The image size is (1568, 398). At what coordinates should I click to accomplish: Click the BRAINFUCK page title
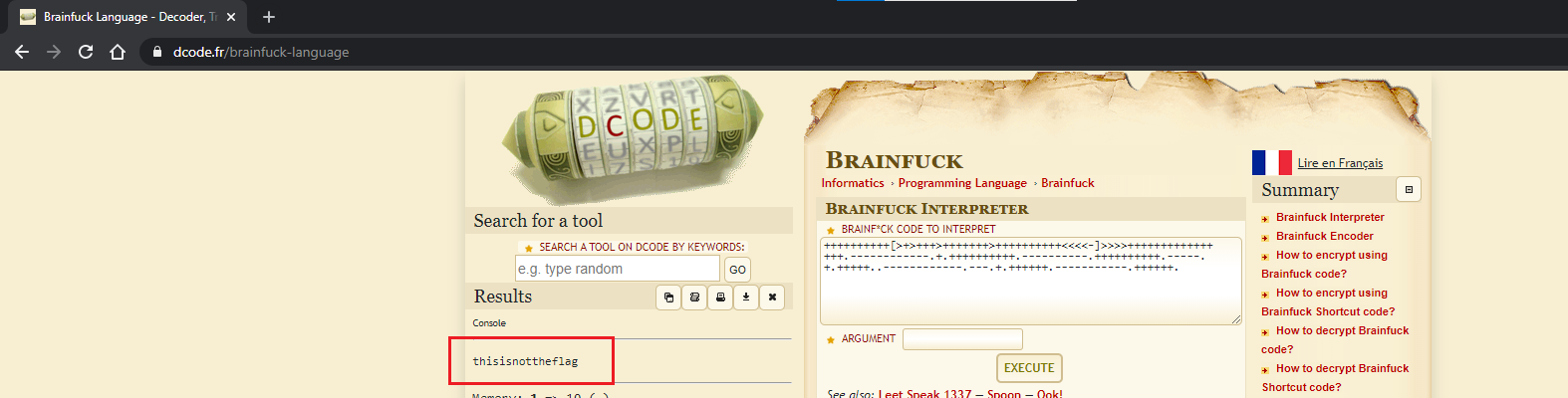coord(895,160)
